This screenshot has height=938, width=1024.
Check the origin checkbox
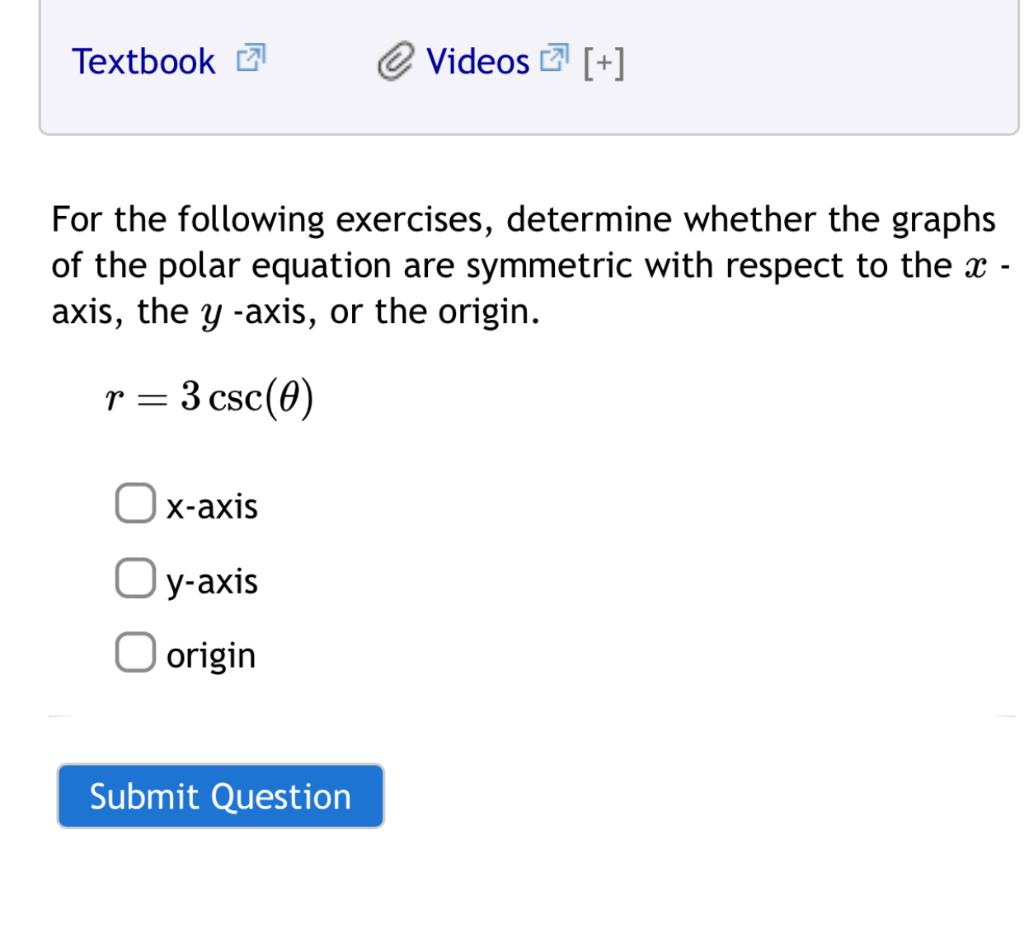135,651
